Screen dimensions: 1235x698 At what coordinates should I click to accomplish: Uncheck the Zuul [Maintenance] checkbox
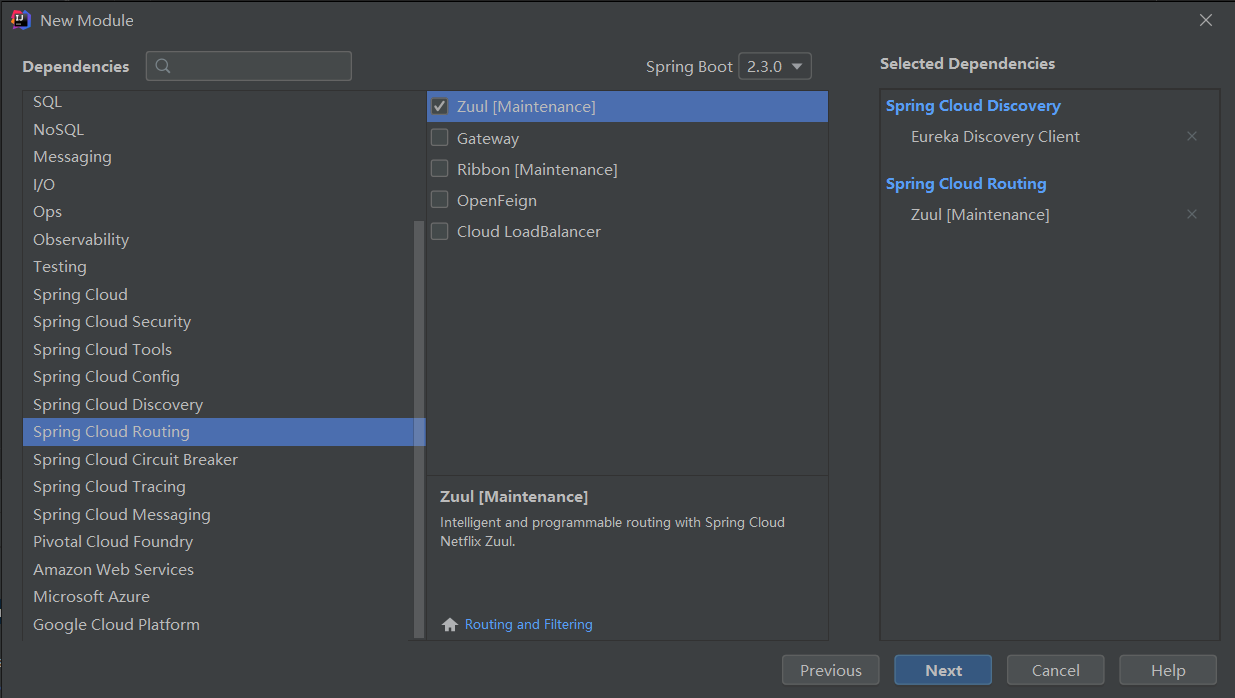tap(439, 106)
